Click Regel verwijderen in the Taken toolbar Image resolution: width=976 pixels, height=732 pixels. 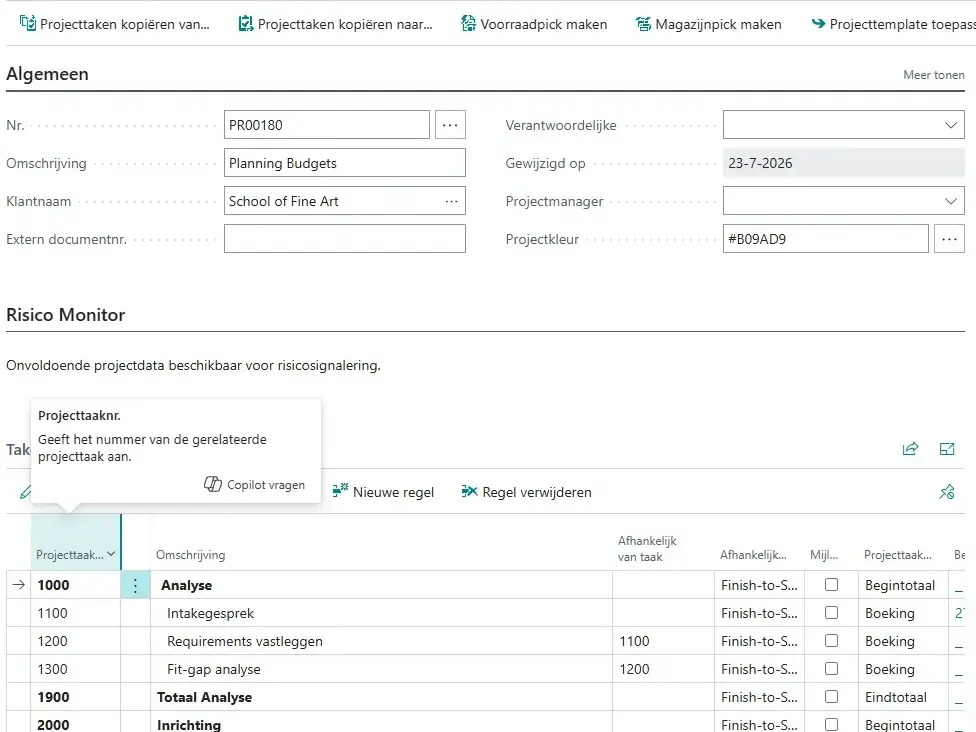(x=527, y=492)
